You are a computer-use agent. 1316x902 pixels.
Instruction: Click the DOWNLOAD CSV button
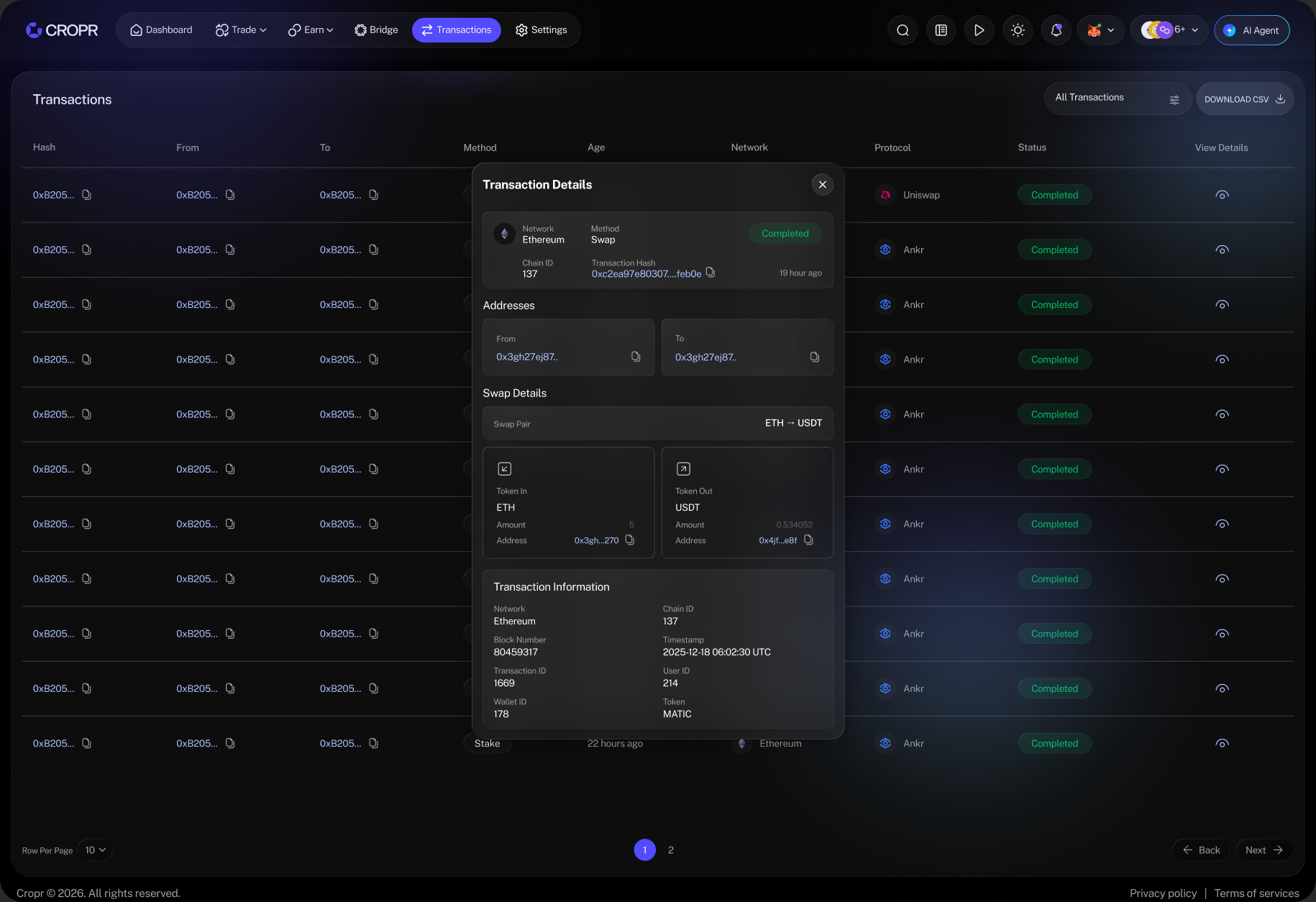[1245, 99]
